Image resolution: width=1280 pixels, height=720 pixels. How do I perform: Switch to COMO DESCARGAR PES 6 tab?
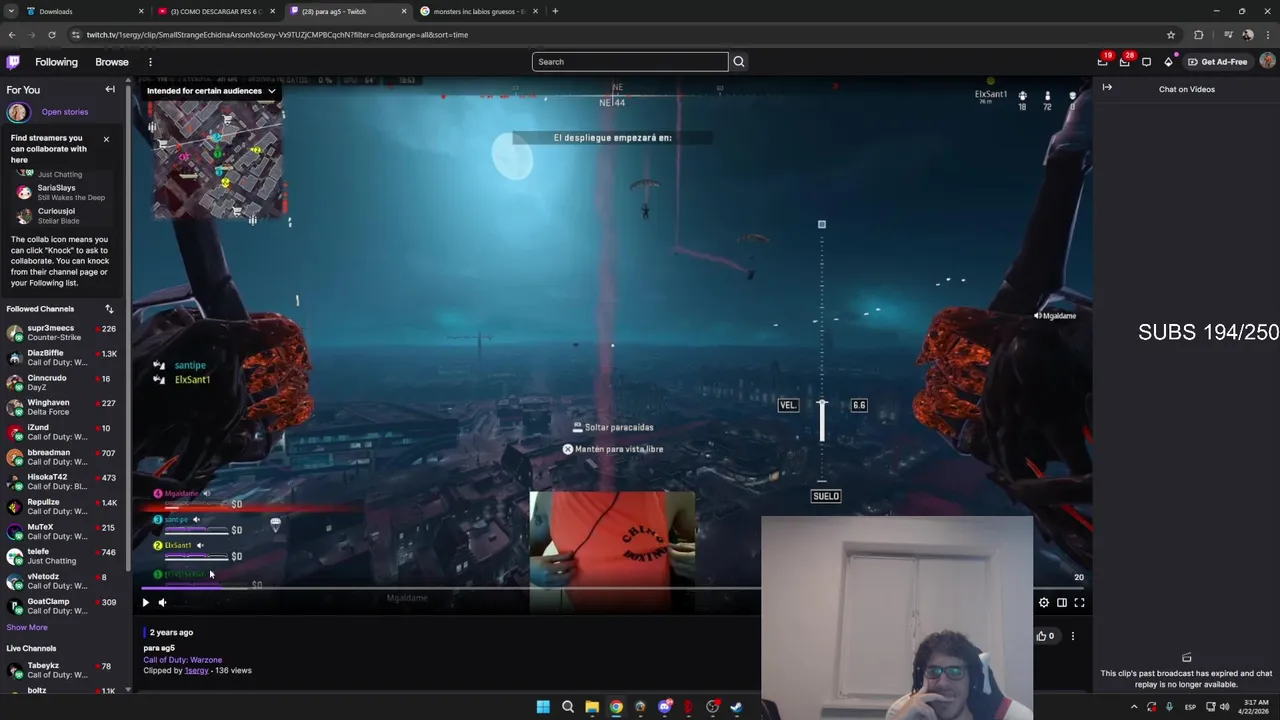tap(215, 11)
